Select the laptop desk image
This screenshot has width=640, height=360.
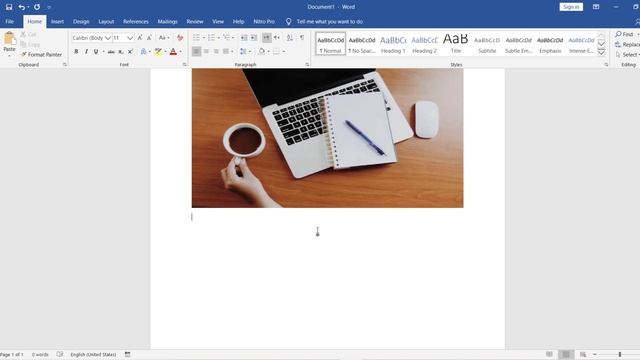click(x=327, y=138)
